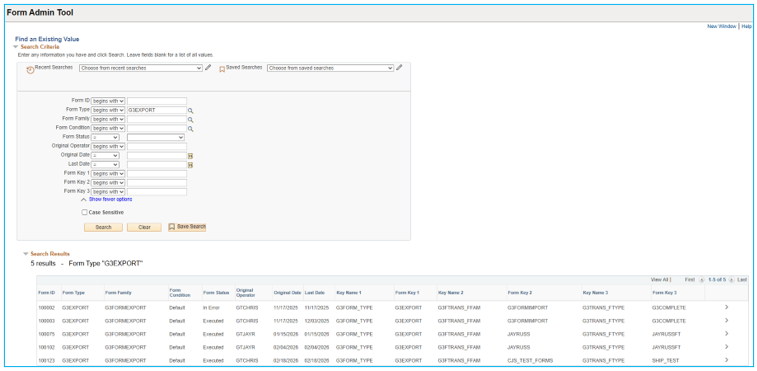Viewport: 757px width, 371px height.
Task: Click the In Error status cell
Action: coord(211,308)
